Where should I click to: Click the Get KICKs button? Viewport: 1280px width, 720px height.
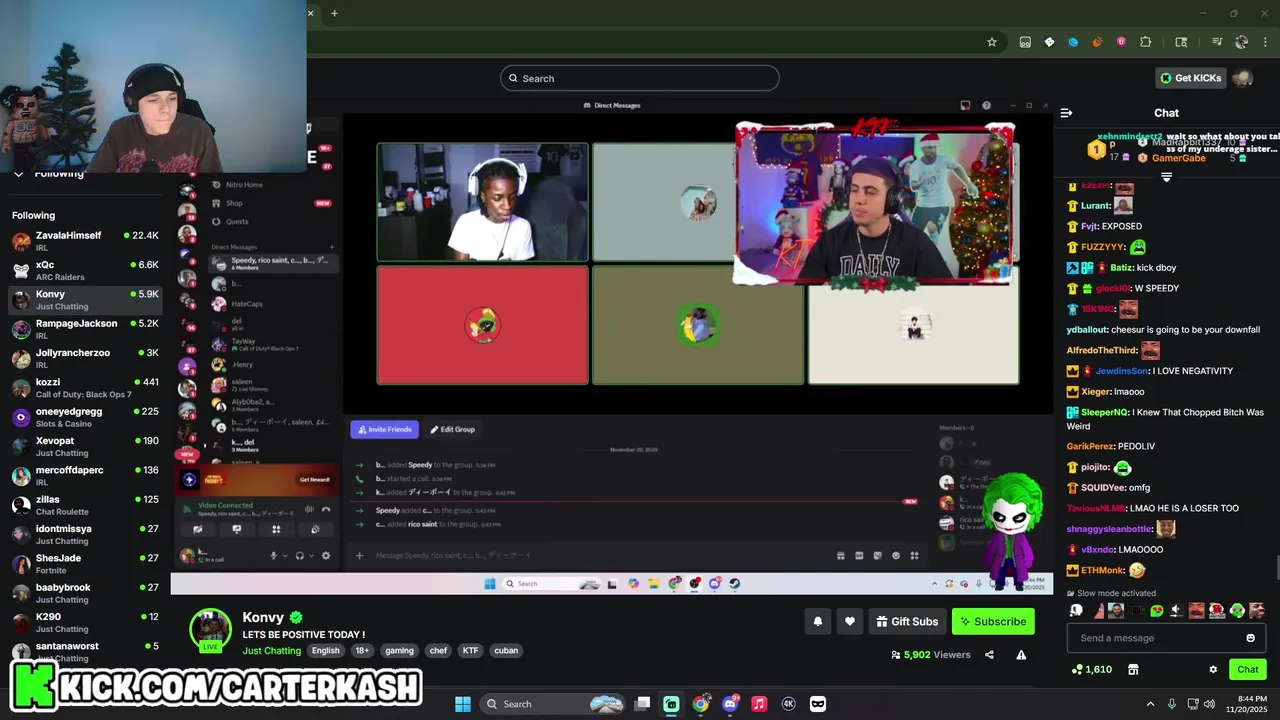(1190, 78)
